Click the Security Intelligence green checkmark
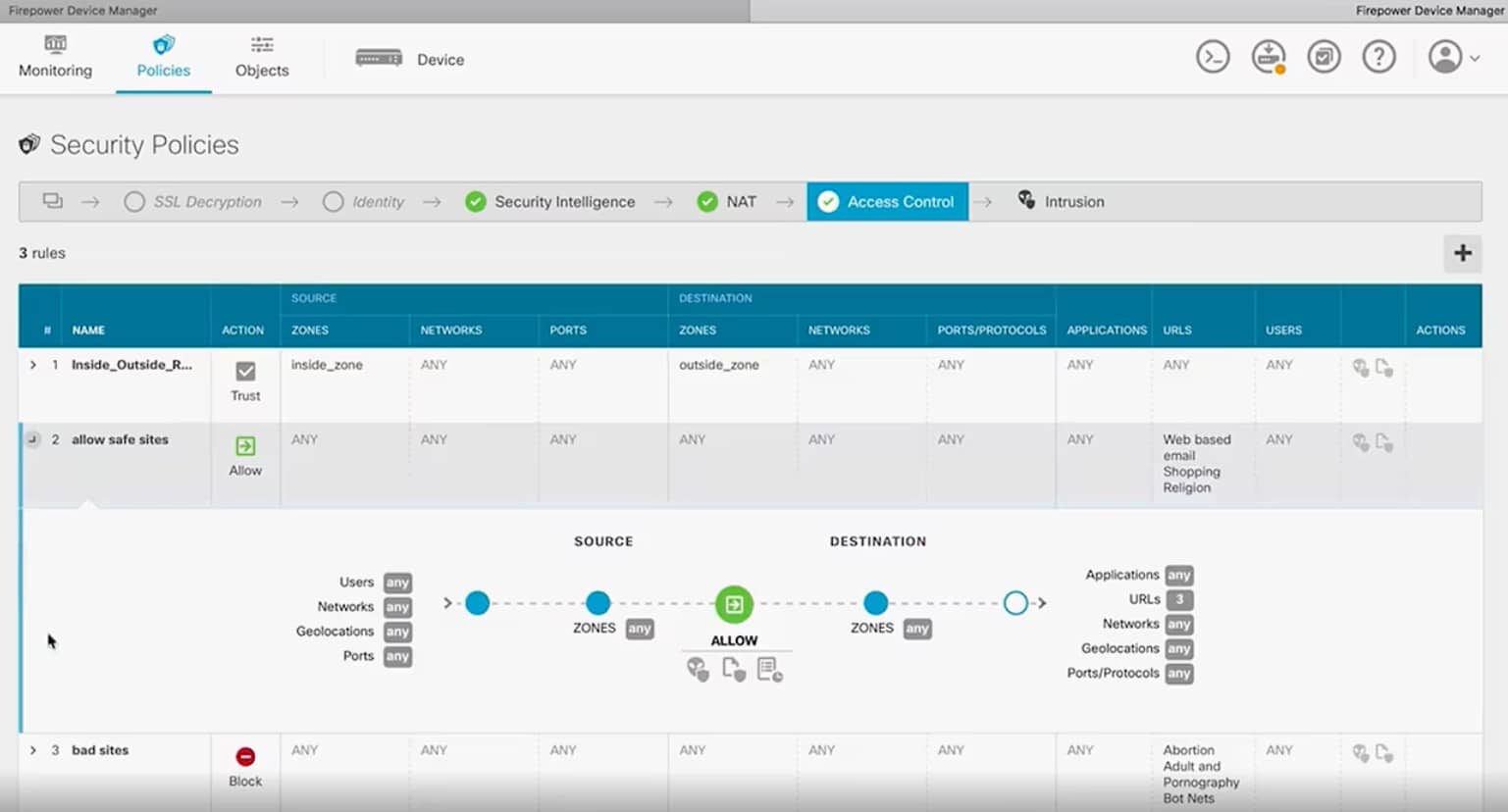Image resolution: width=1508 pixels, height=812 pixels. [476, 201]
